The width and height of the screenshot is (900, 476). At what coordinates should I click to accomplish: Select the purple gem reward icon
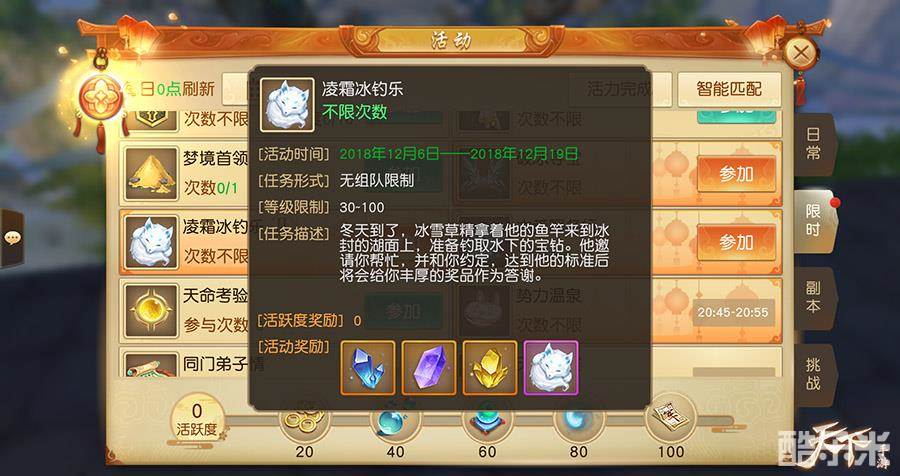[429, 367]
